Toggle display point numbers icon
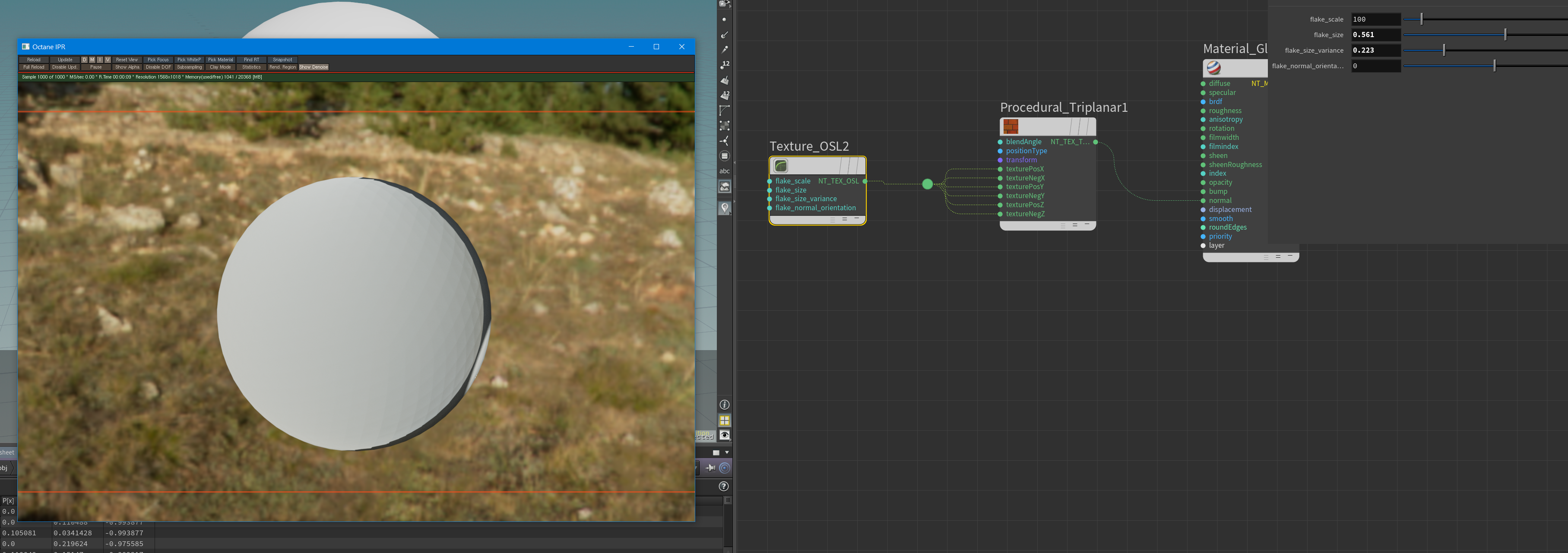 (x=724, y=64)
